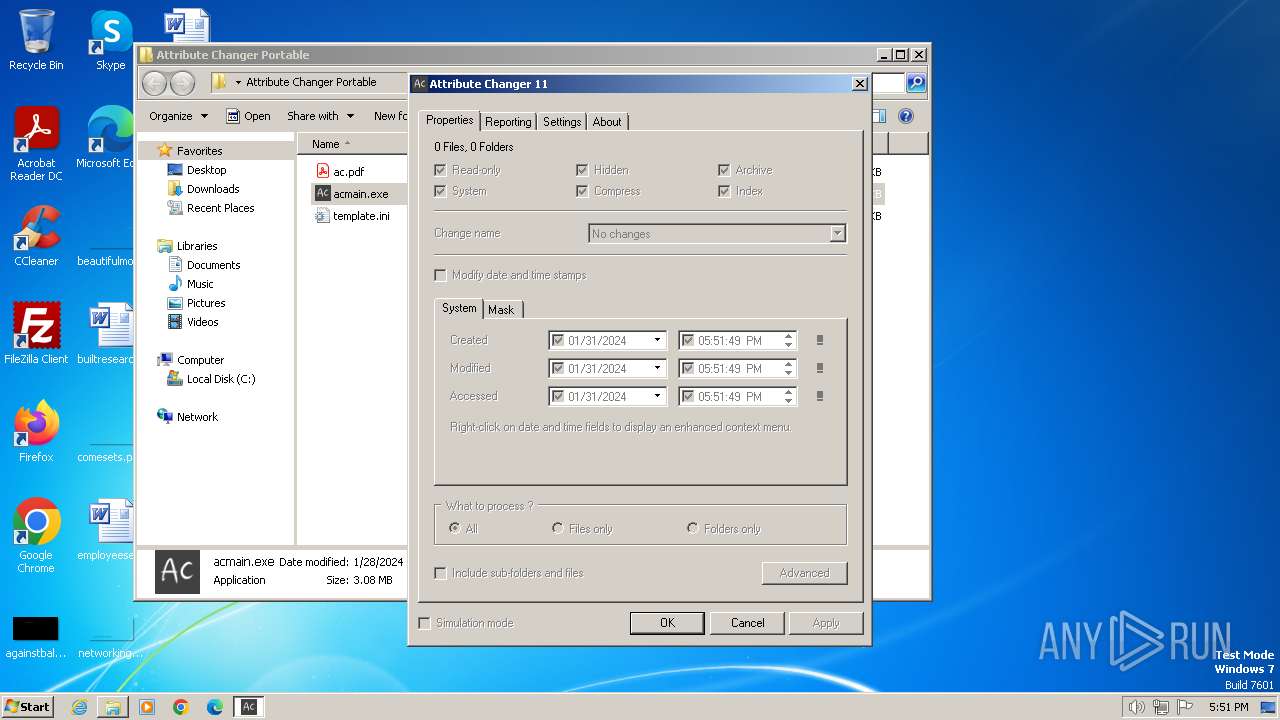Click the volume speaker tray icon
The width and height of the screenshot is (1280, 720).
1136,707
